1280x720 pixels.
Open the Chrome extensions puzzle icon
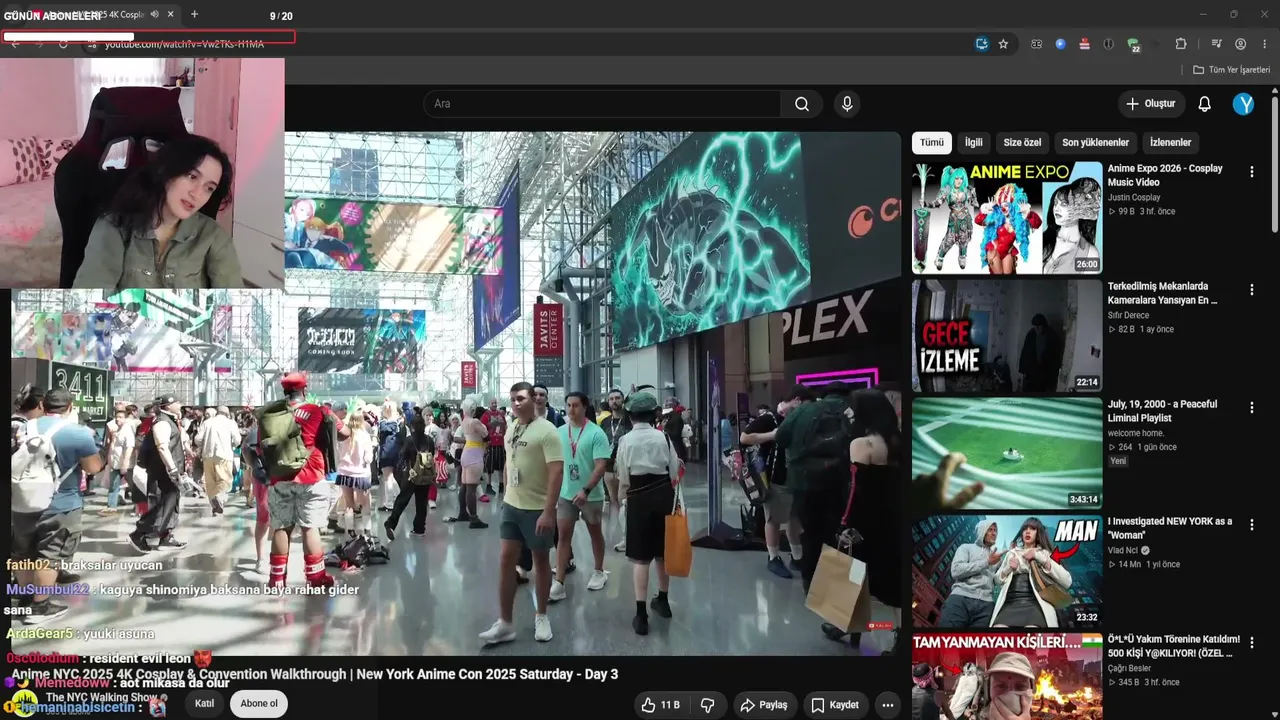(1181, 44)
